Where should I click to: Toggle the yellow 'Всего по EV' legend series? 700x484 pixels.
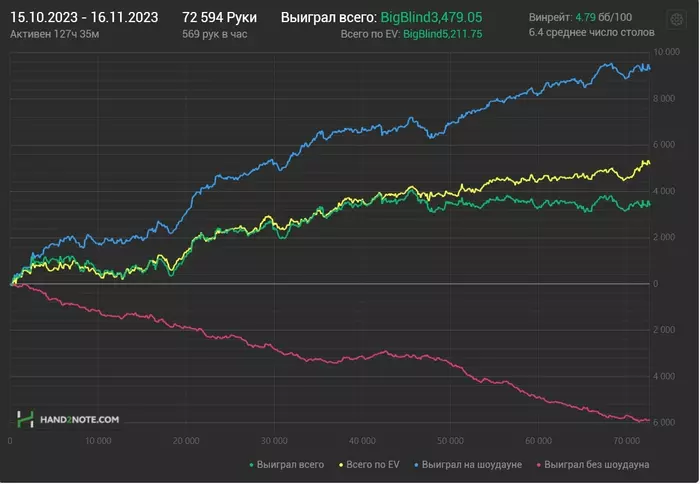point(369,465)
